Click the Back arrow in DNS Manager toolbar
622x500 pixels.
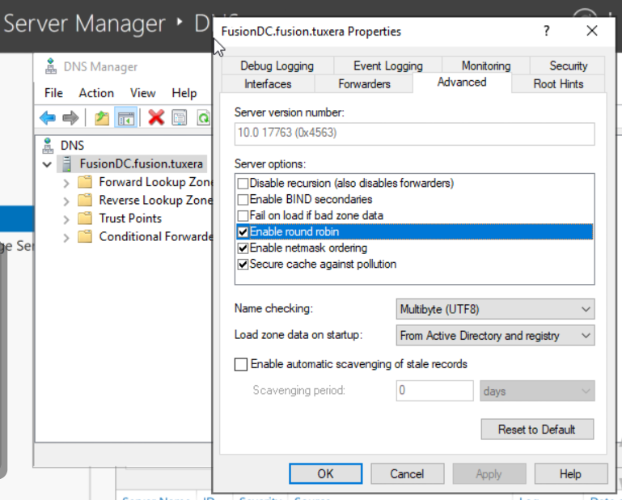pos(47,118)
